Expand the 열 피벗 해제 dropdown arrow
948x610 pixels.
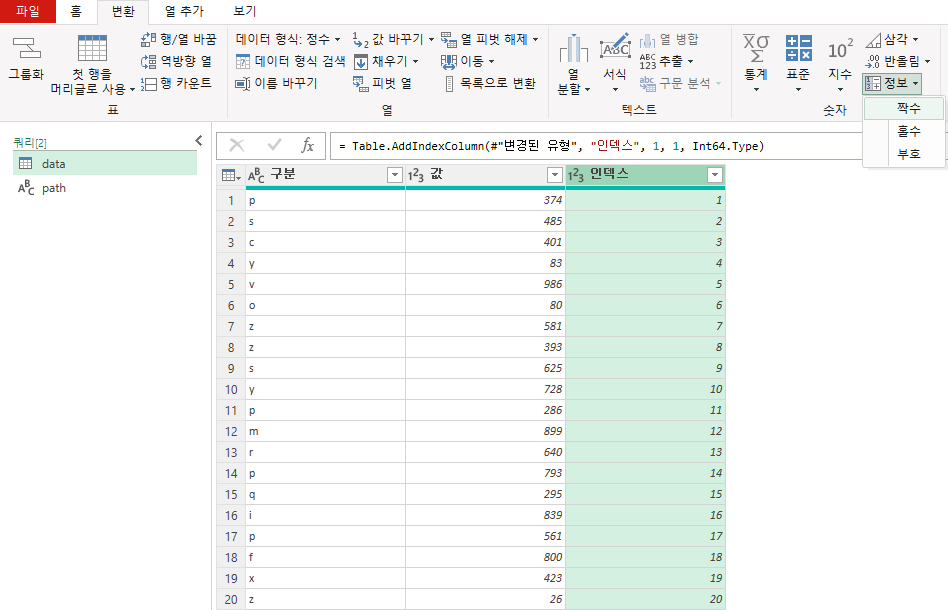click(x=536, y=40)
